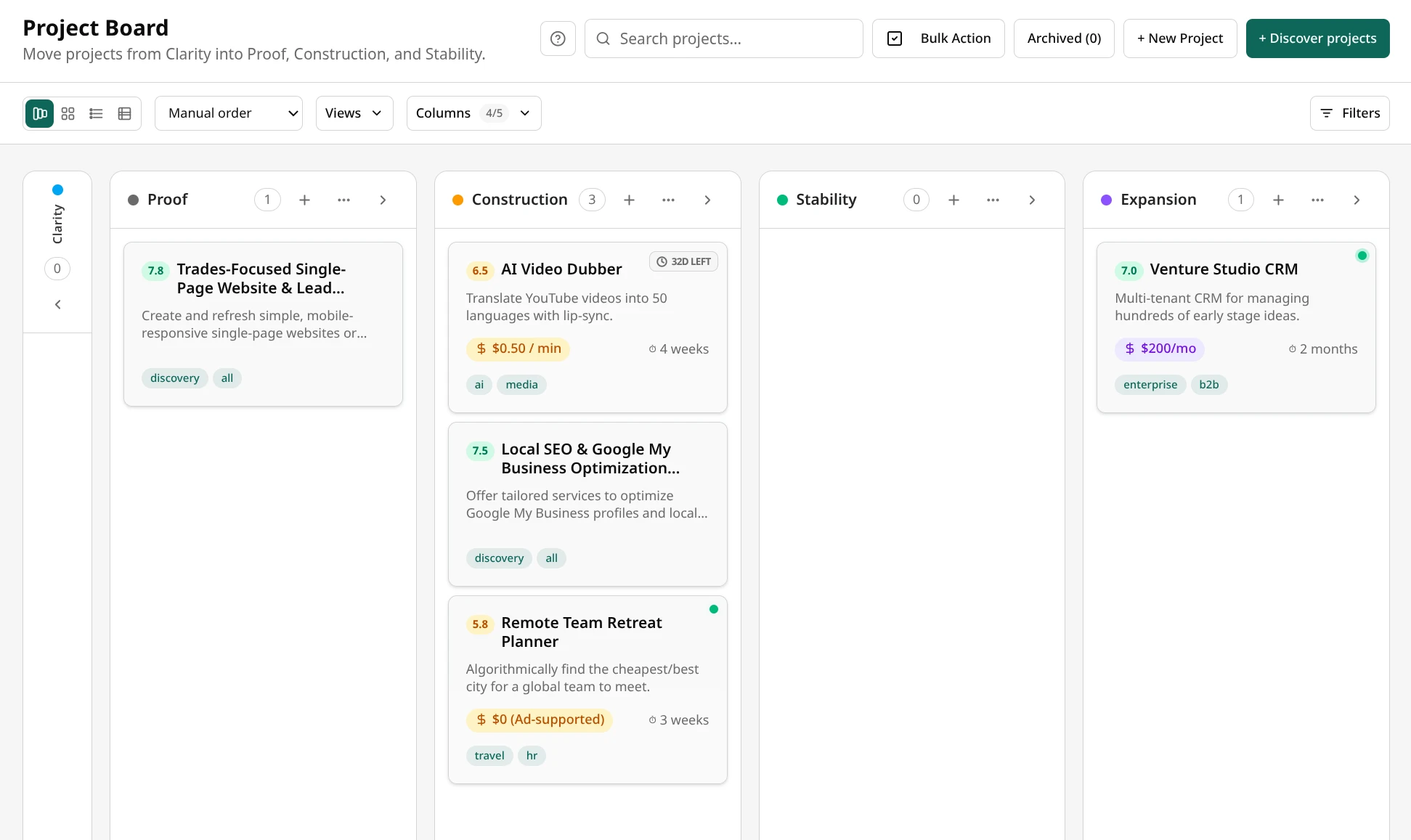Viewport: 1411px width, 840px height.
Task: Click the Search projects input field
Action: 723,38
